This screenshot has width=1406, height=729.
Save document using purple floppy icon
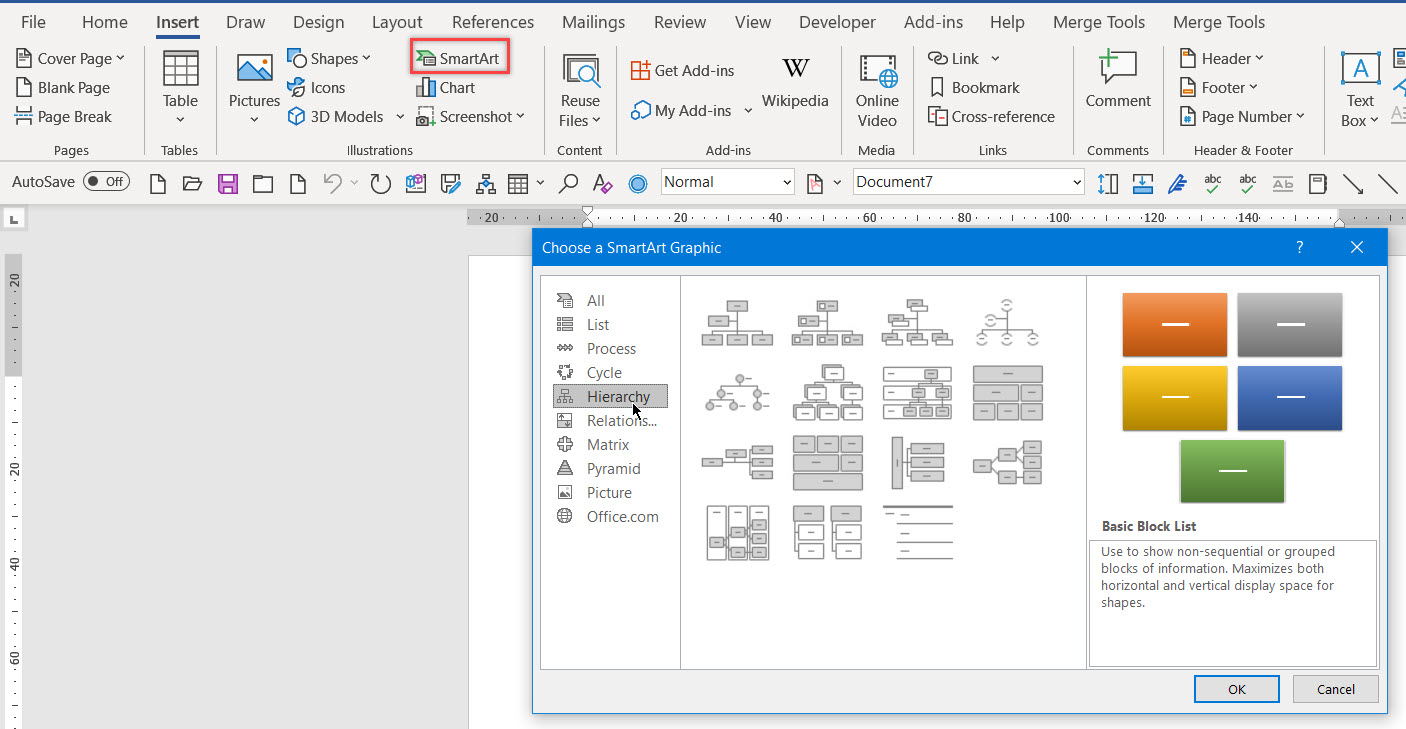[228, 183]
